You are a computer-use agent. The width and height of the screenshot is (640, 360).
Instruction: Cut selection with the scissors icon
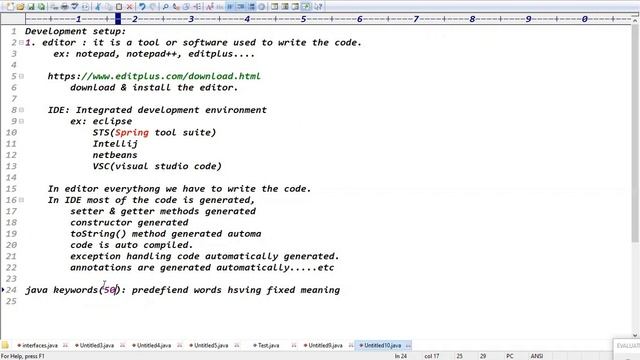98,7
